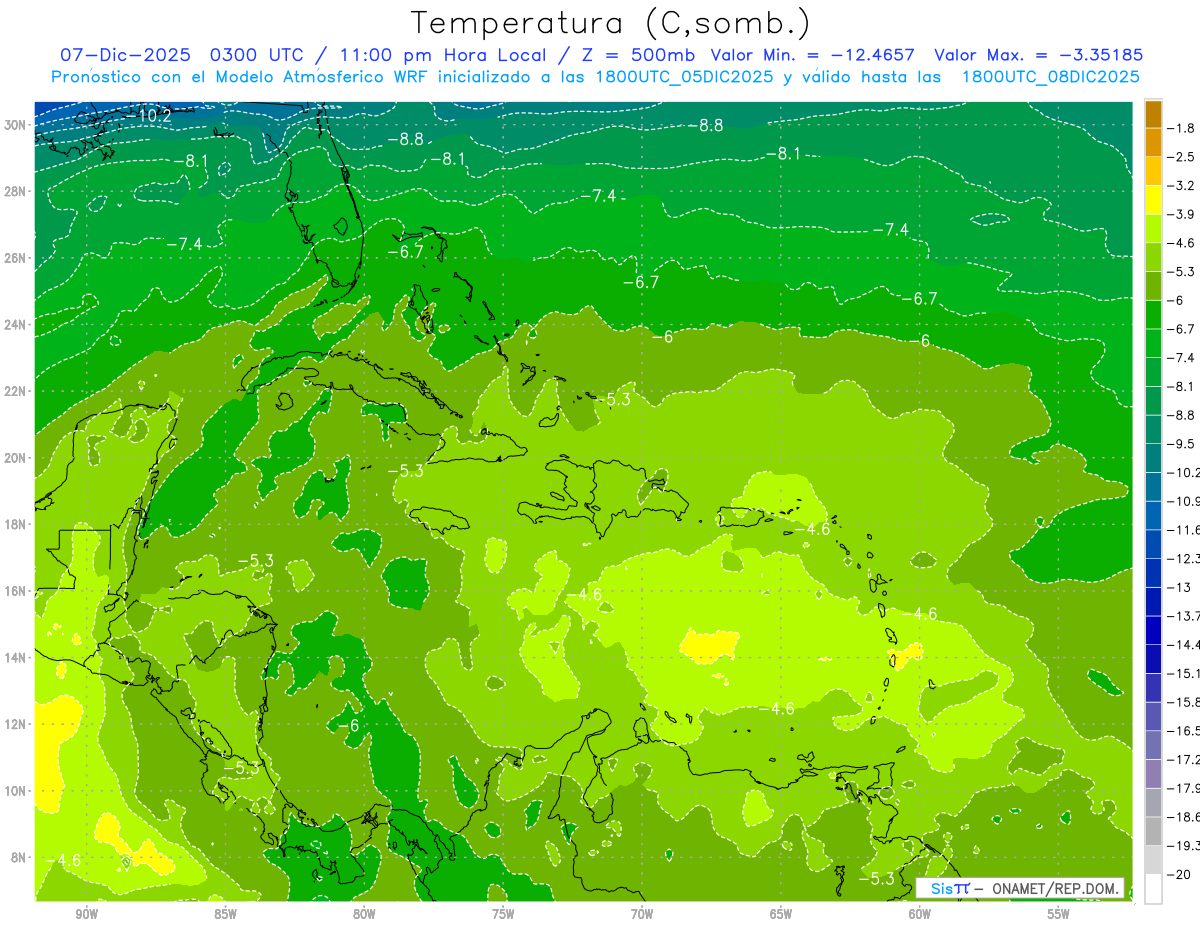Click the '80W' longitude axis label
1200x927 pixels.
click(x=364, y=914)
